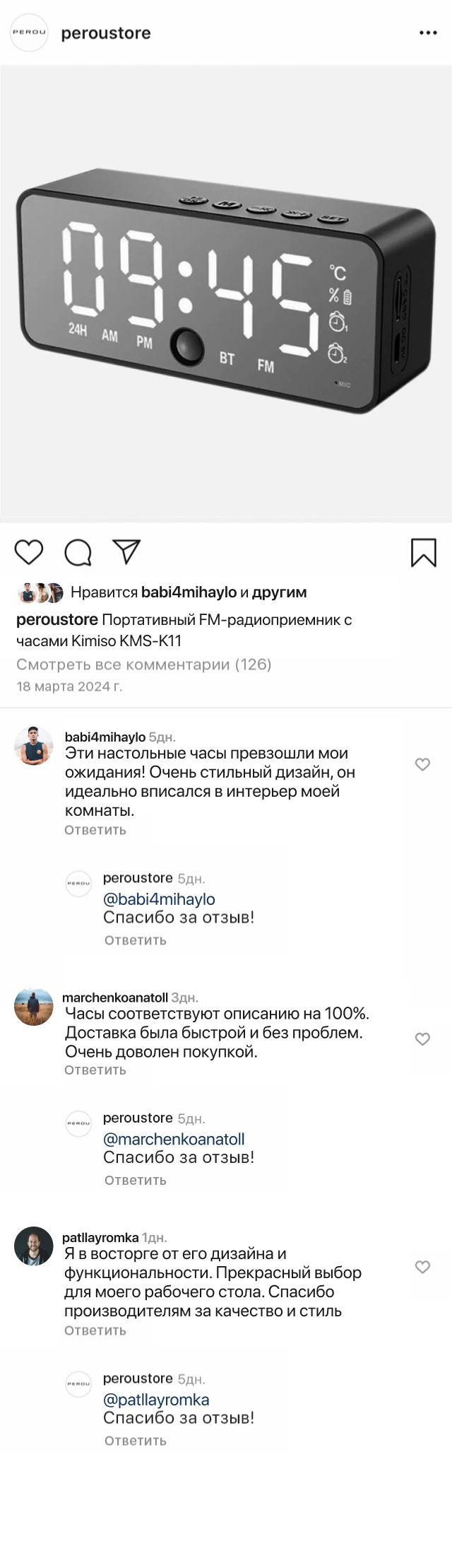Like the post with the heart icon

pos(29,552)
